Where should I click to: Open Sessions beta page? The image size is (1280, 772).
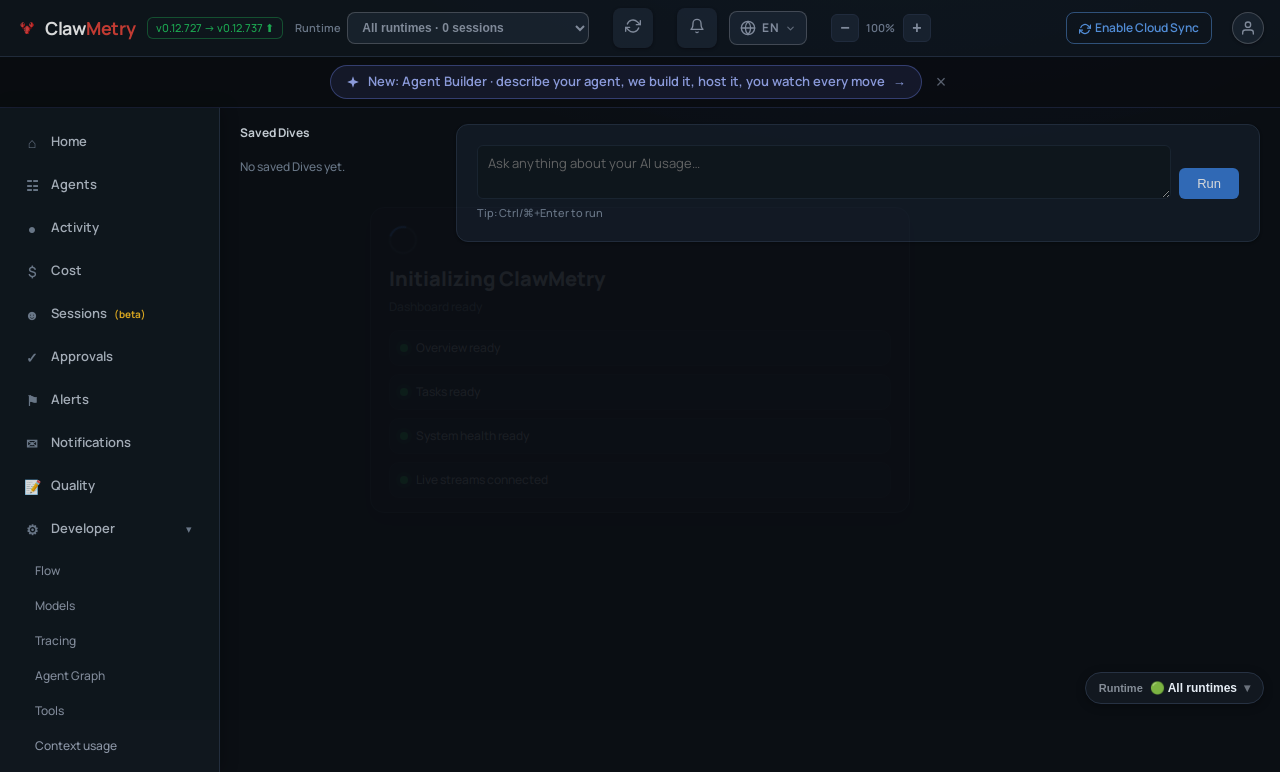coord(110,314)
